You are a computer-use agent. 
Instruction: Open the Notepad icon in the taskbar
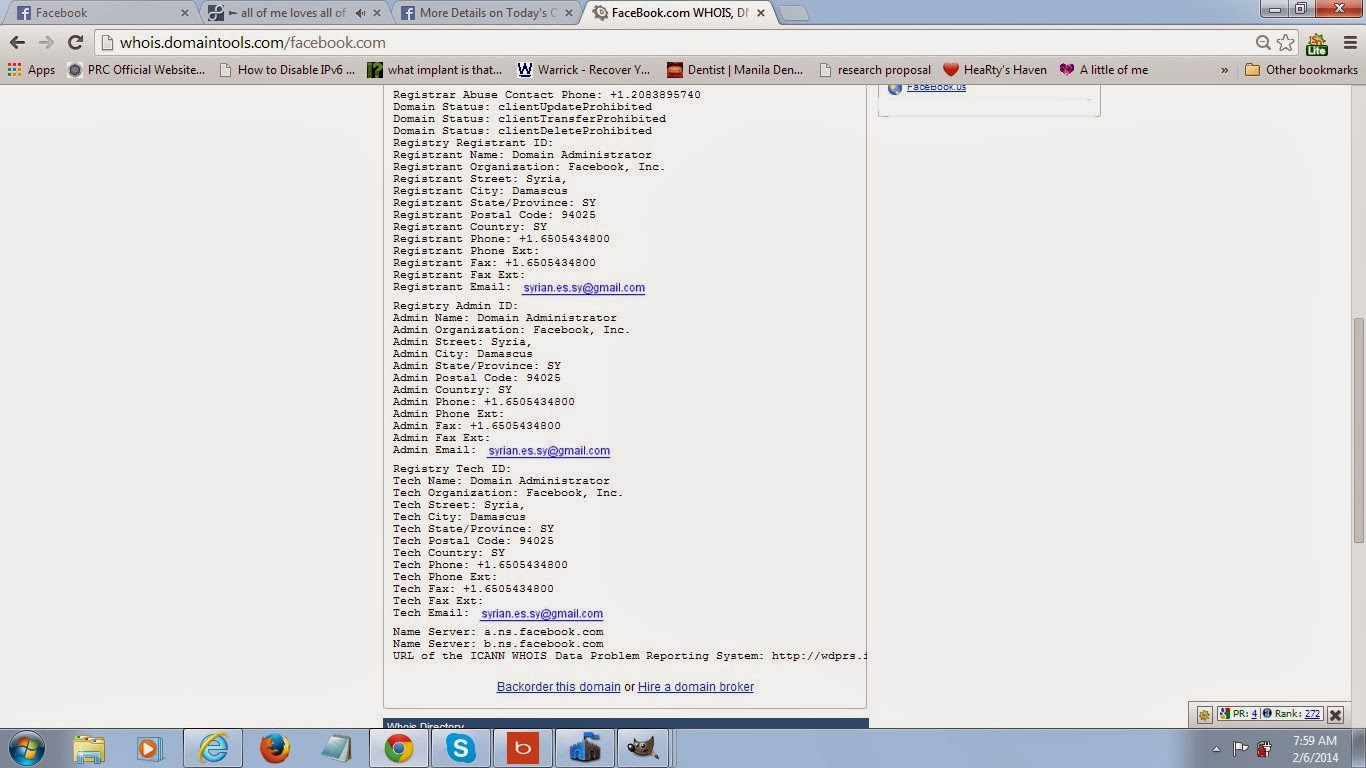[337, 748]
